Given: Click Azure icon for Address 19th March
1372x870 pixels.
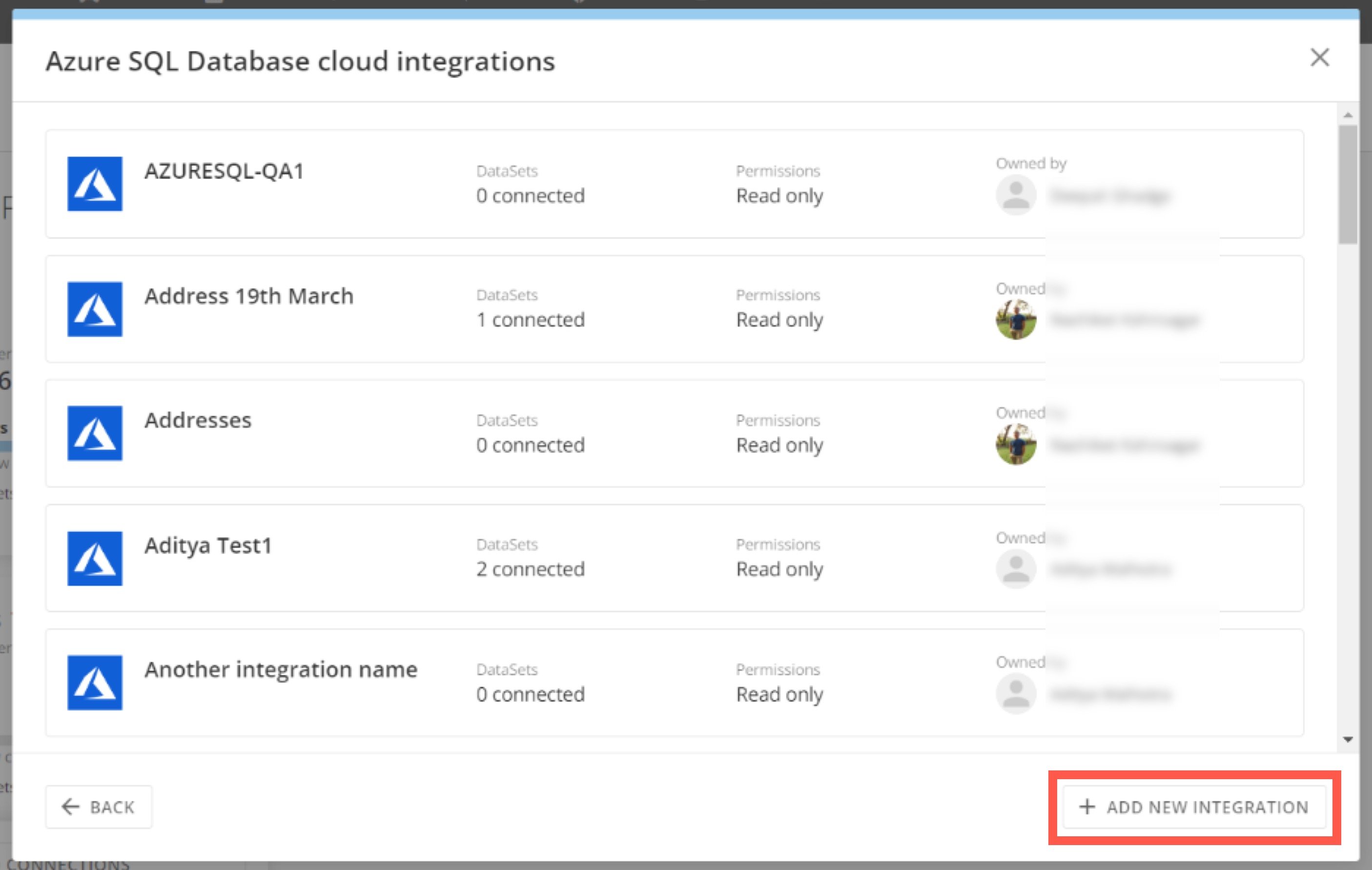Looking at the screenshot, I should (x=95, y=309).
